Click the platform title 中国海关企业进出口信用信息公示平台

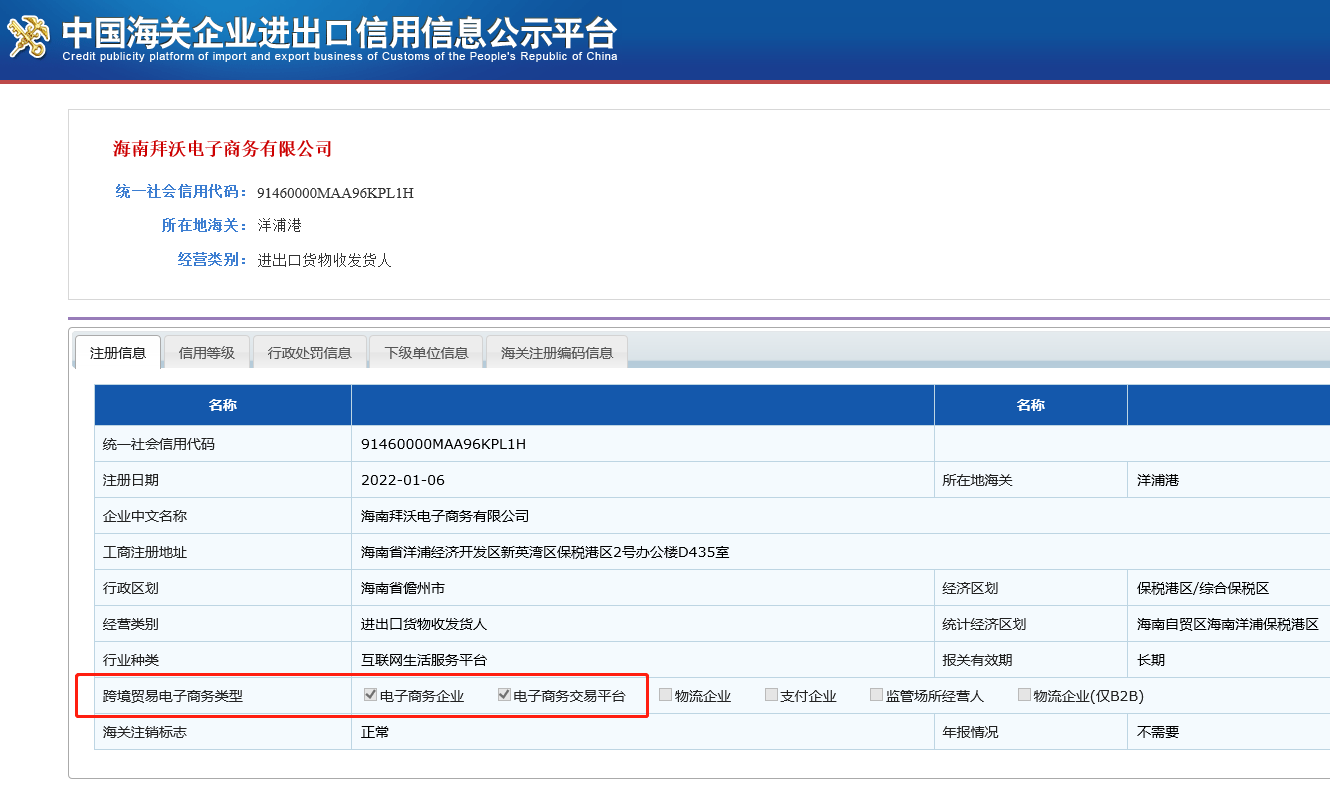pos(340,32)
